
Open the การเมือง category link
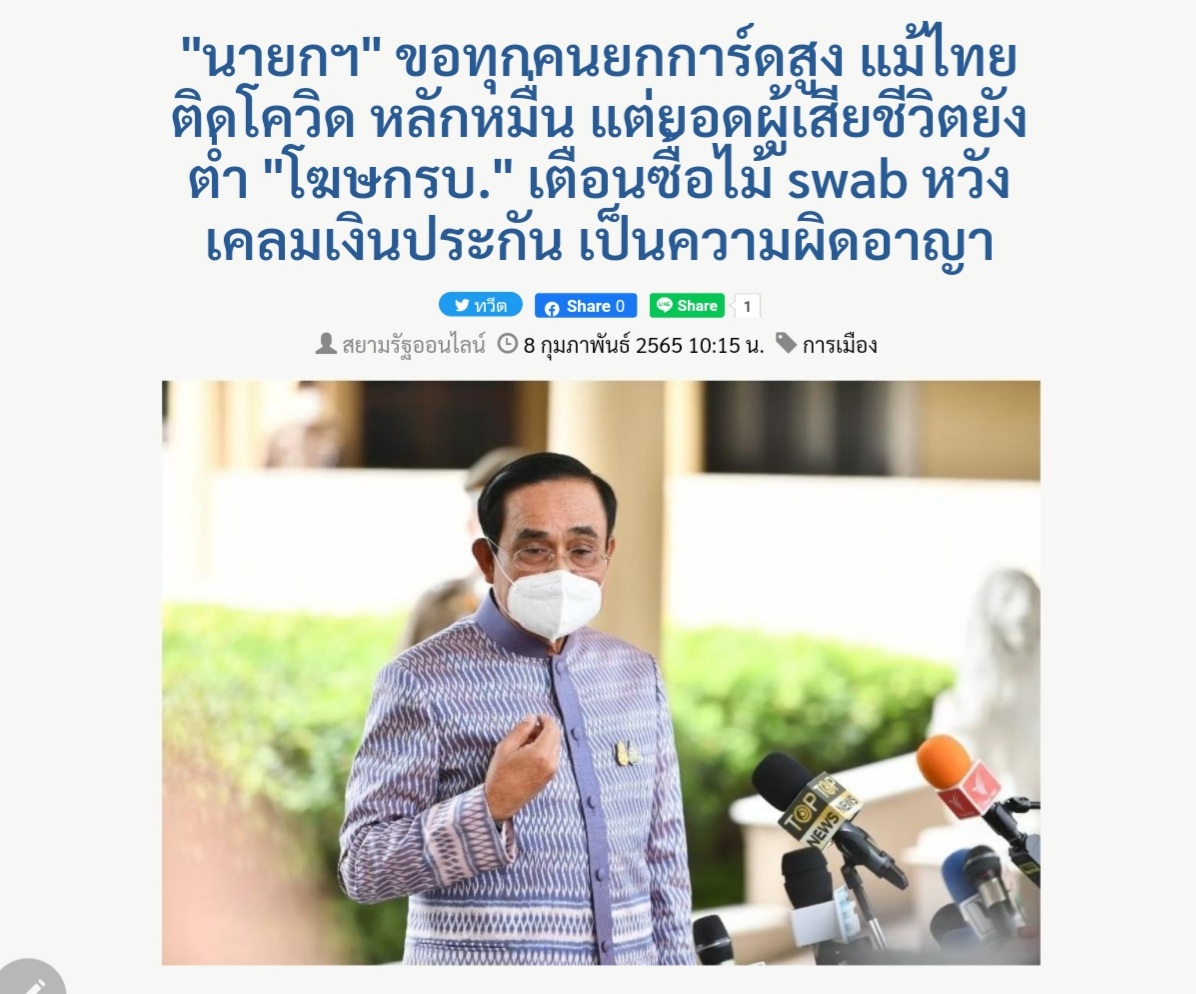click(x=840, y=346)
